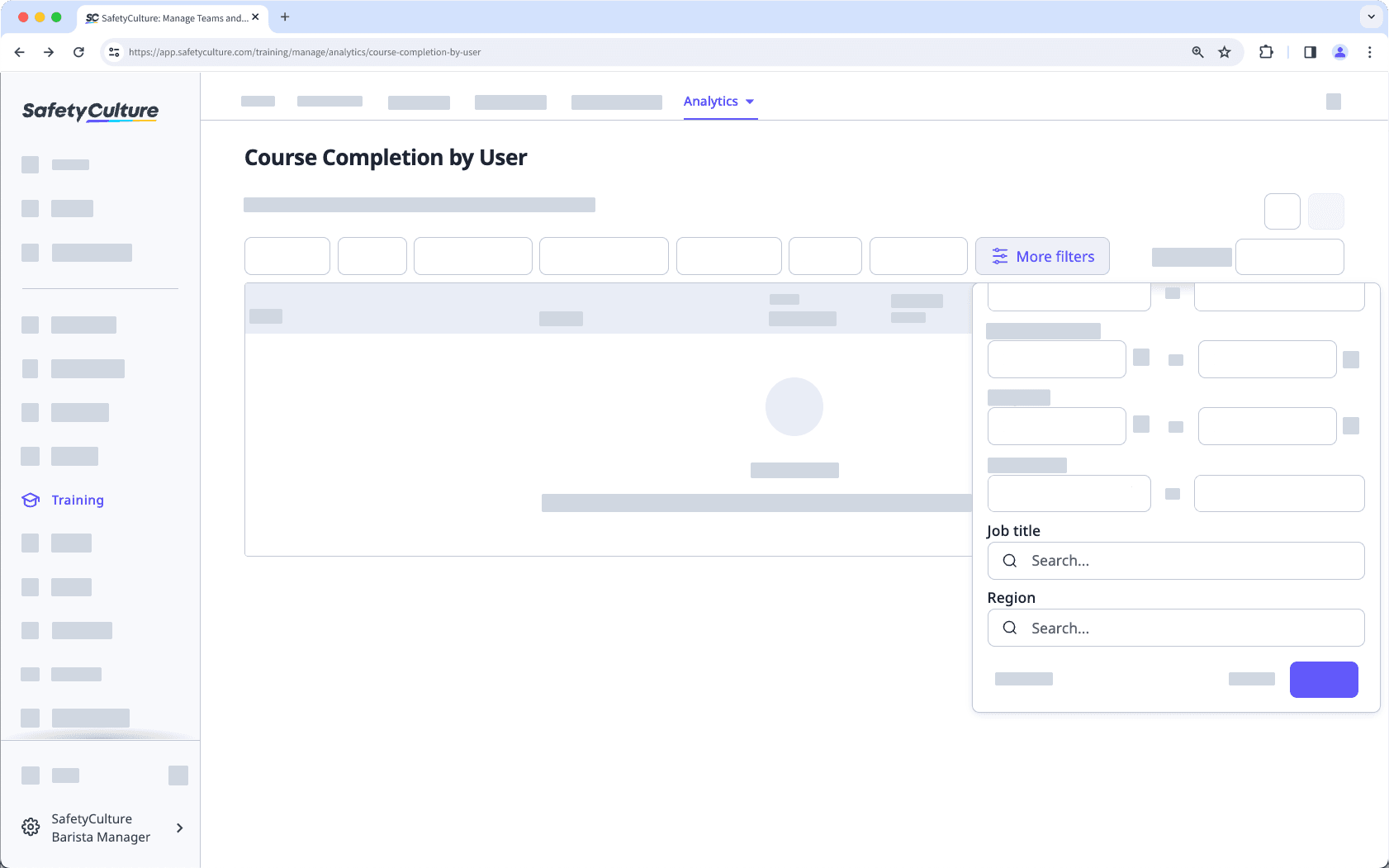
Task: Click the filter icon inside More filters
Action: tap(1000, 256)
